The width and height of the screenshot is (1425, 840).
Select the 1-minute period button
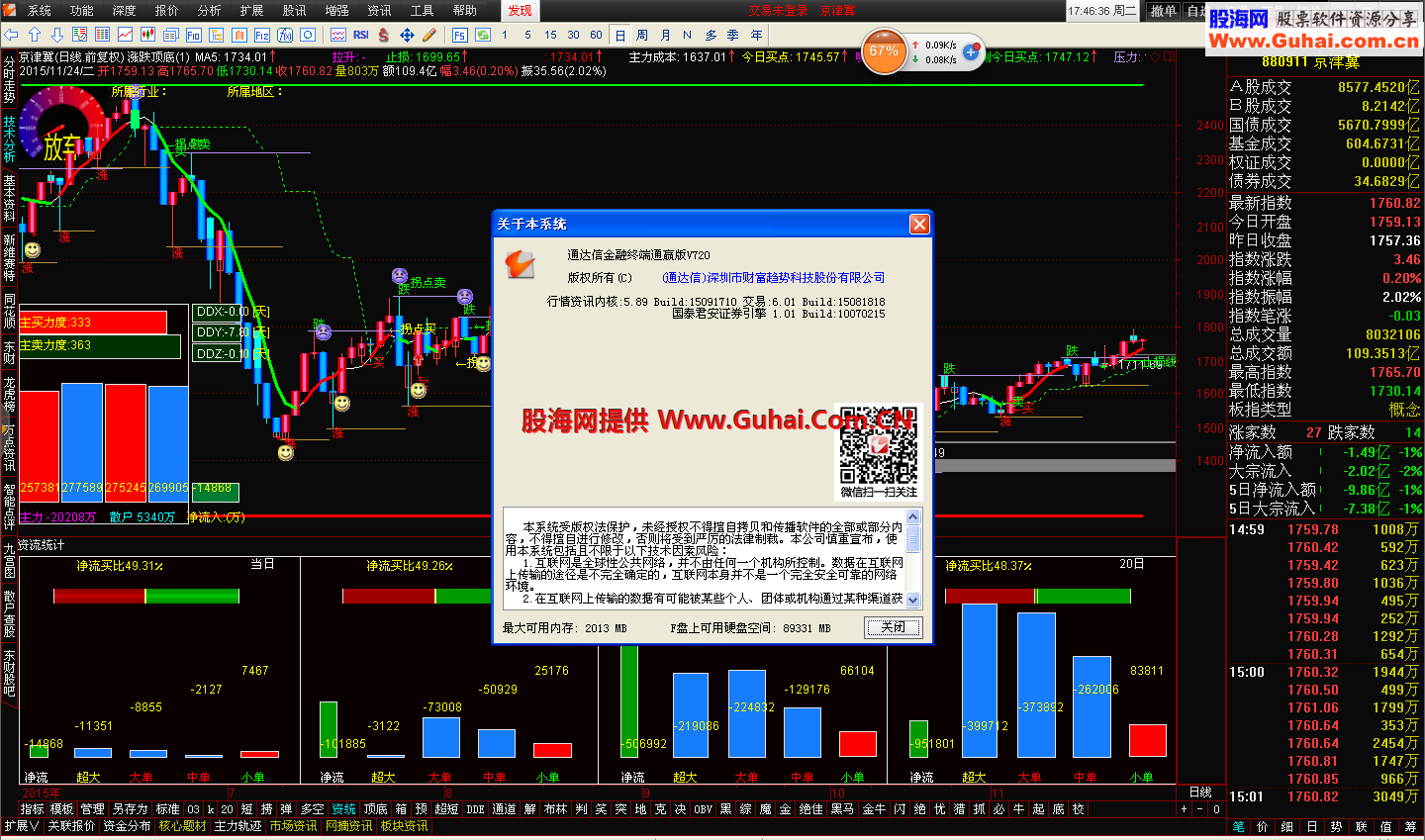(x=504, y=35)
